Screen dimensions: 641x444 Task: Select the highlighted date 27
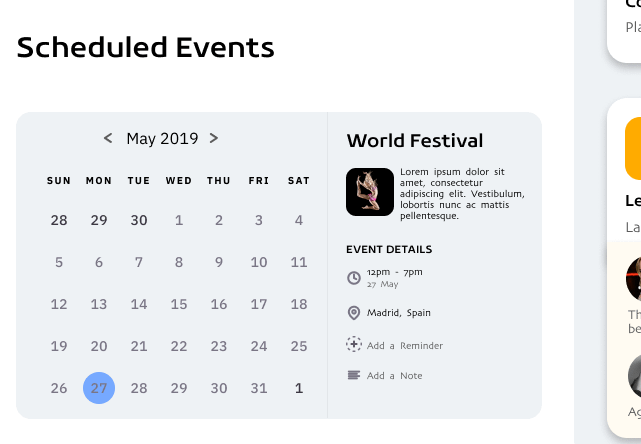pyautogui.click(x=99, y=388)
